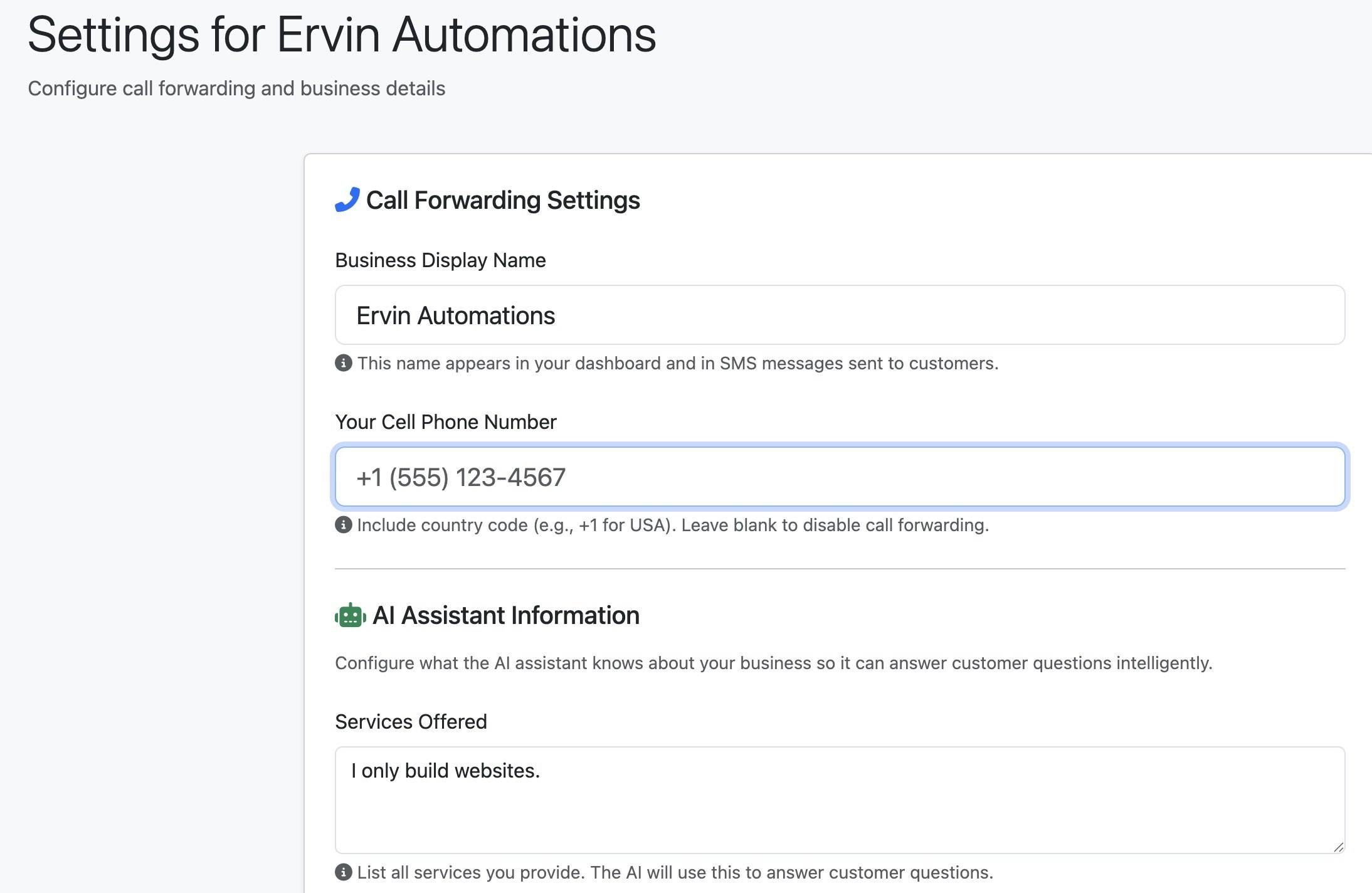Viewport: 1372px width, 893px height.
Task: Click the textarea resize grip corner
Action: pyautogui.click(x=1337, y=847)
